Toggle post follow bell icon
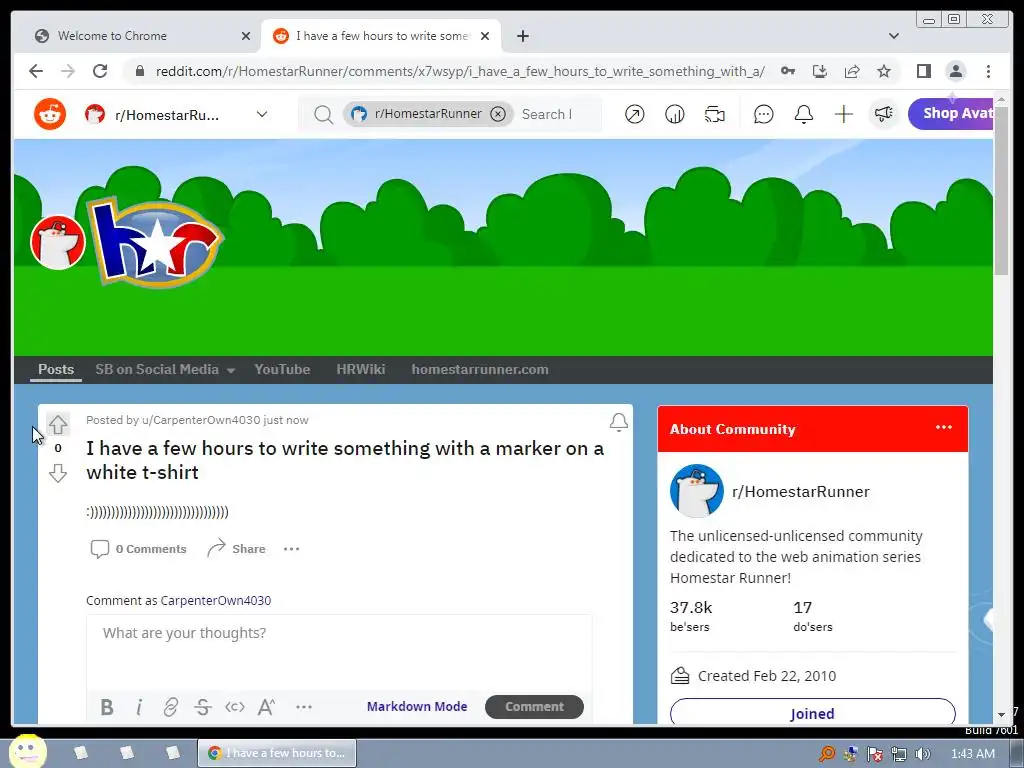The image size is (1024, 768). click(x=618, y=423)
